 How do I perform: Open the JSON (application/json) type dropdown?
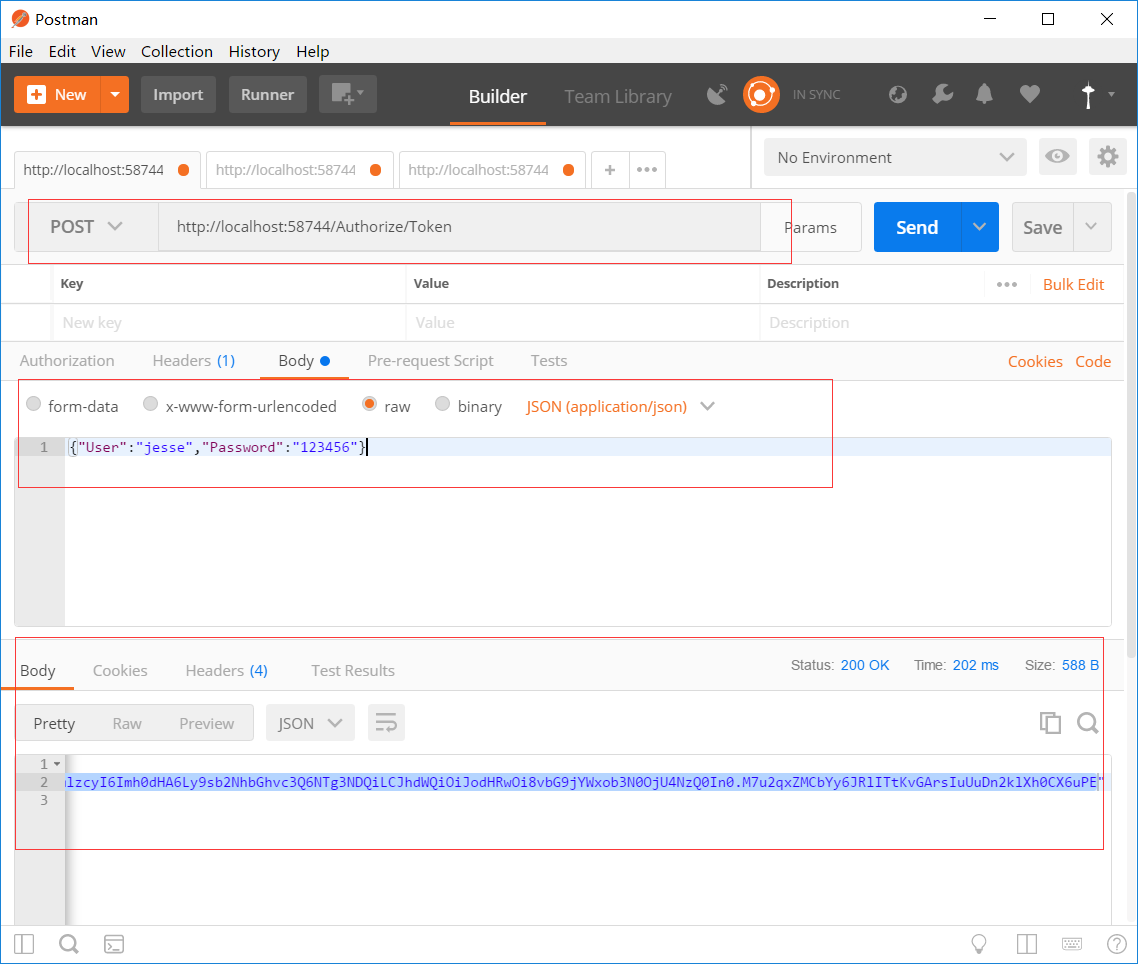(x=621, y=407)
